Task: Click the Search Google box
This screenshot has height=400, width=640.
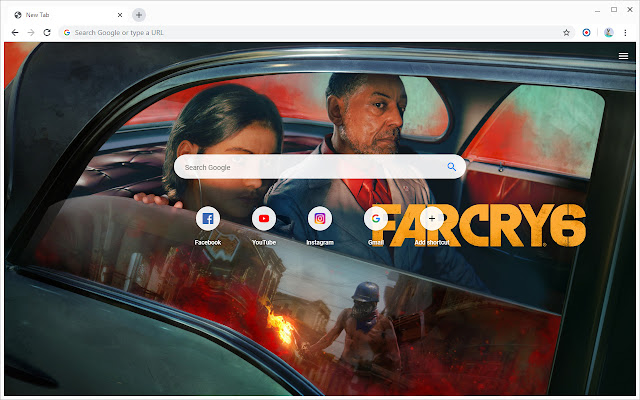Action: tap(320, 167)
